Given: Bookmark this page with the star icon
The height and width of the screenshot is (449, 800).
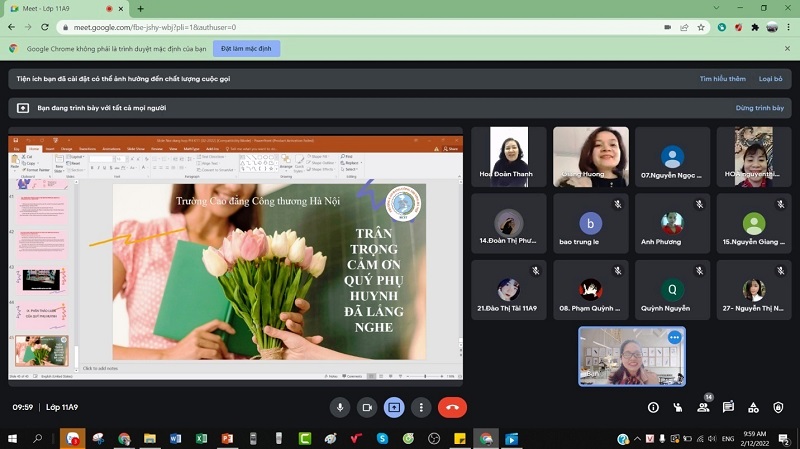Looking at the screenshot, I should tap(704, 27).
